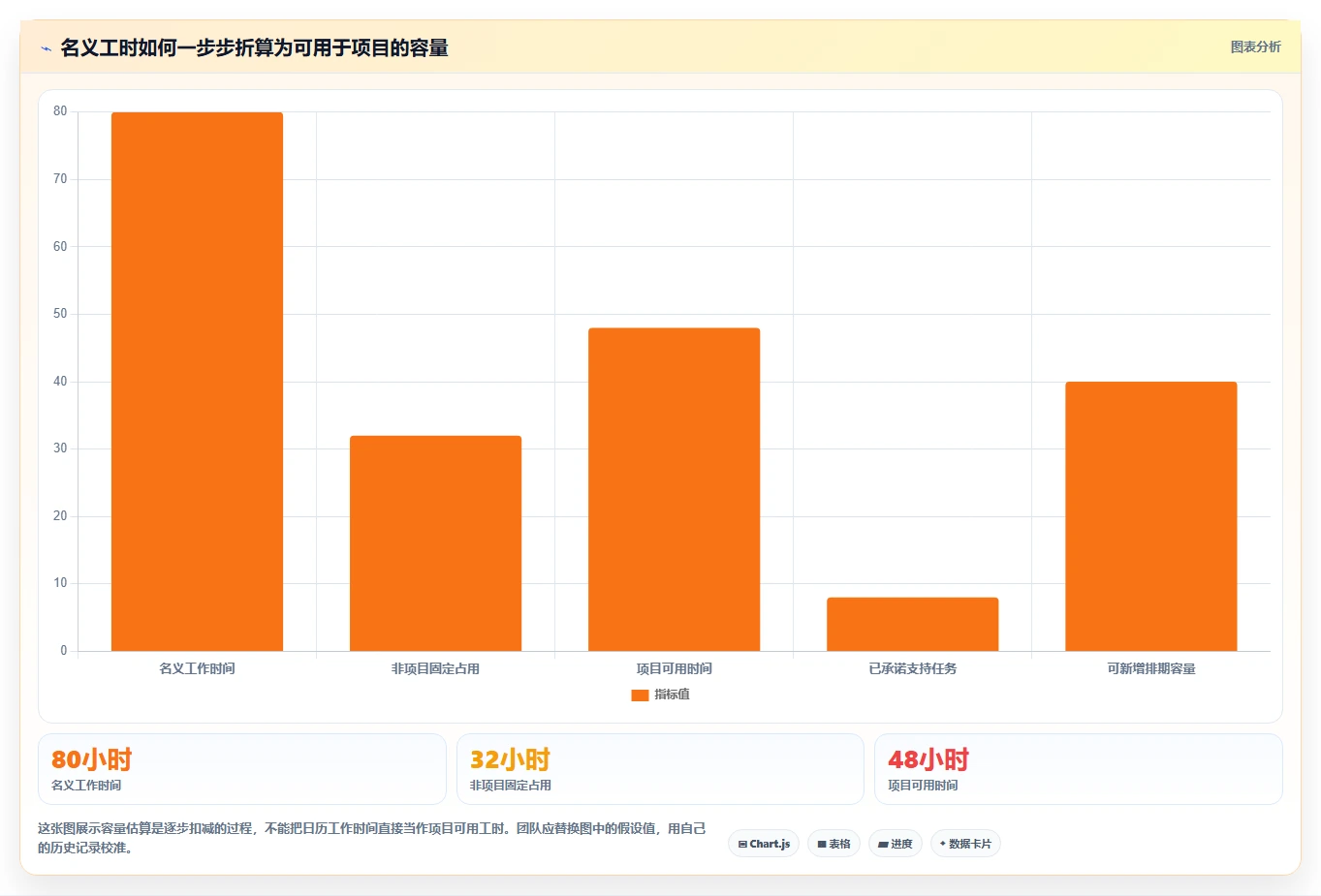Open the 48小时 data card

click(1078, 769)
